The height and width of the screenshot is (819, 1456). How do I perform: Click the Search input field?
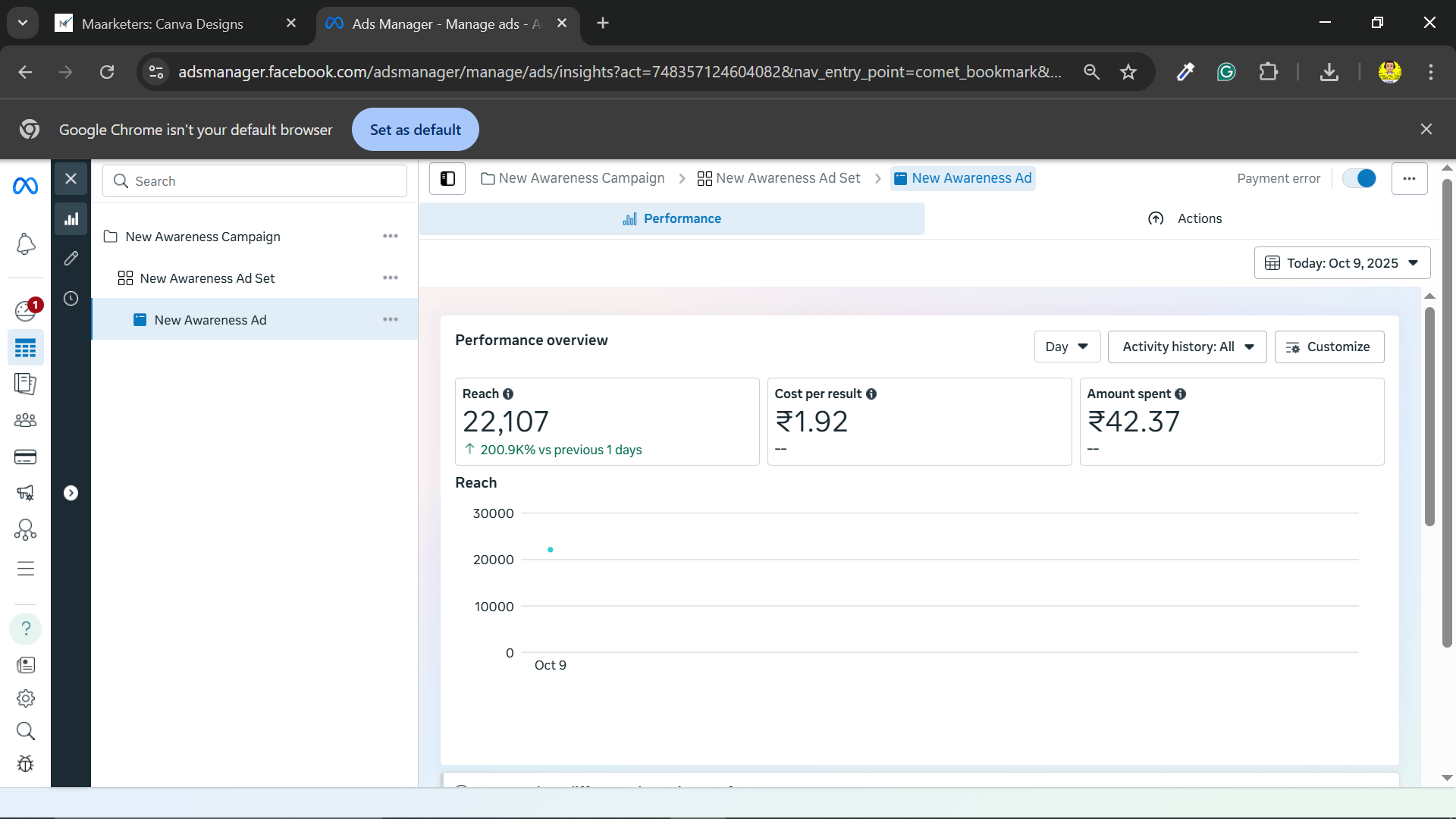tap(255, 181)
